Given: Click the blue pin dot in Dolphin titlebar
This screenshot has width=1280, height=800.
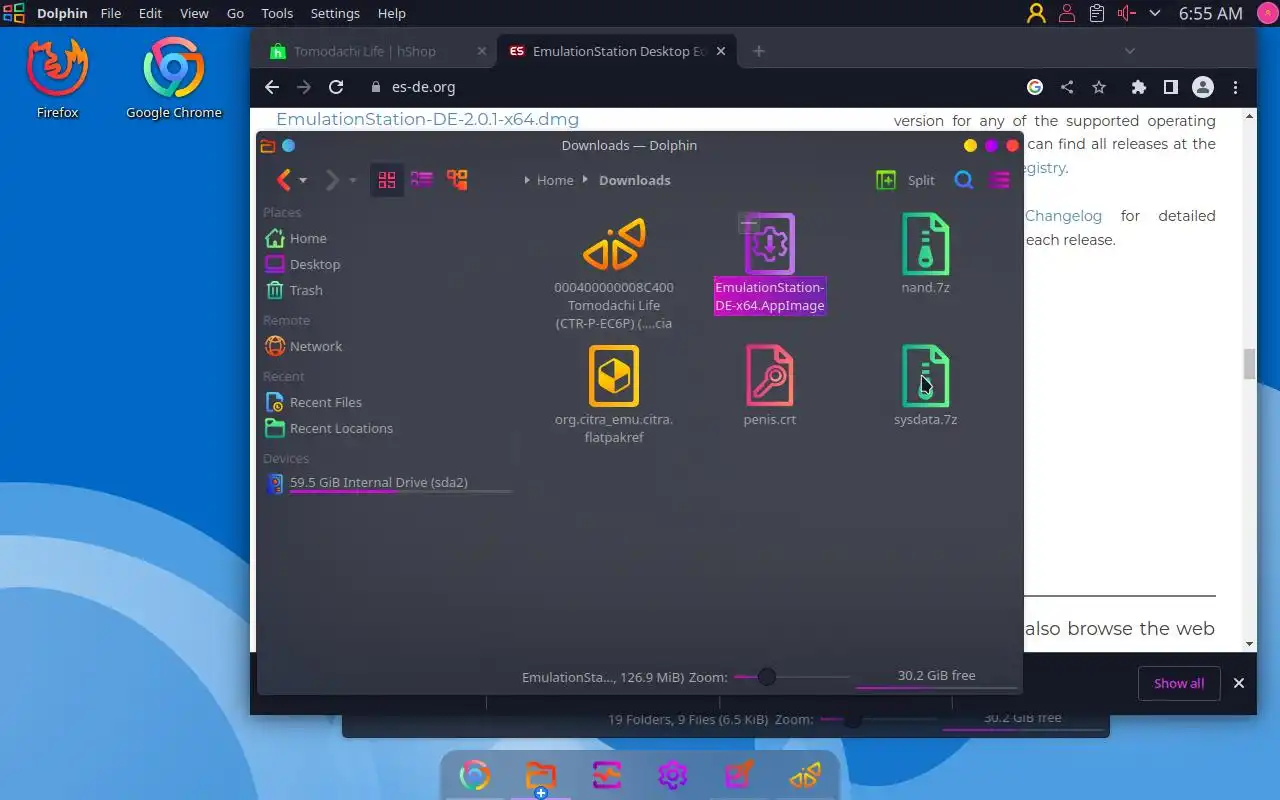Looking at the screenshot, I should [288, 146].
